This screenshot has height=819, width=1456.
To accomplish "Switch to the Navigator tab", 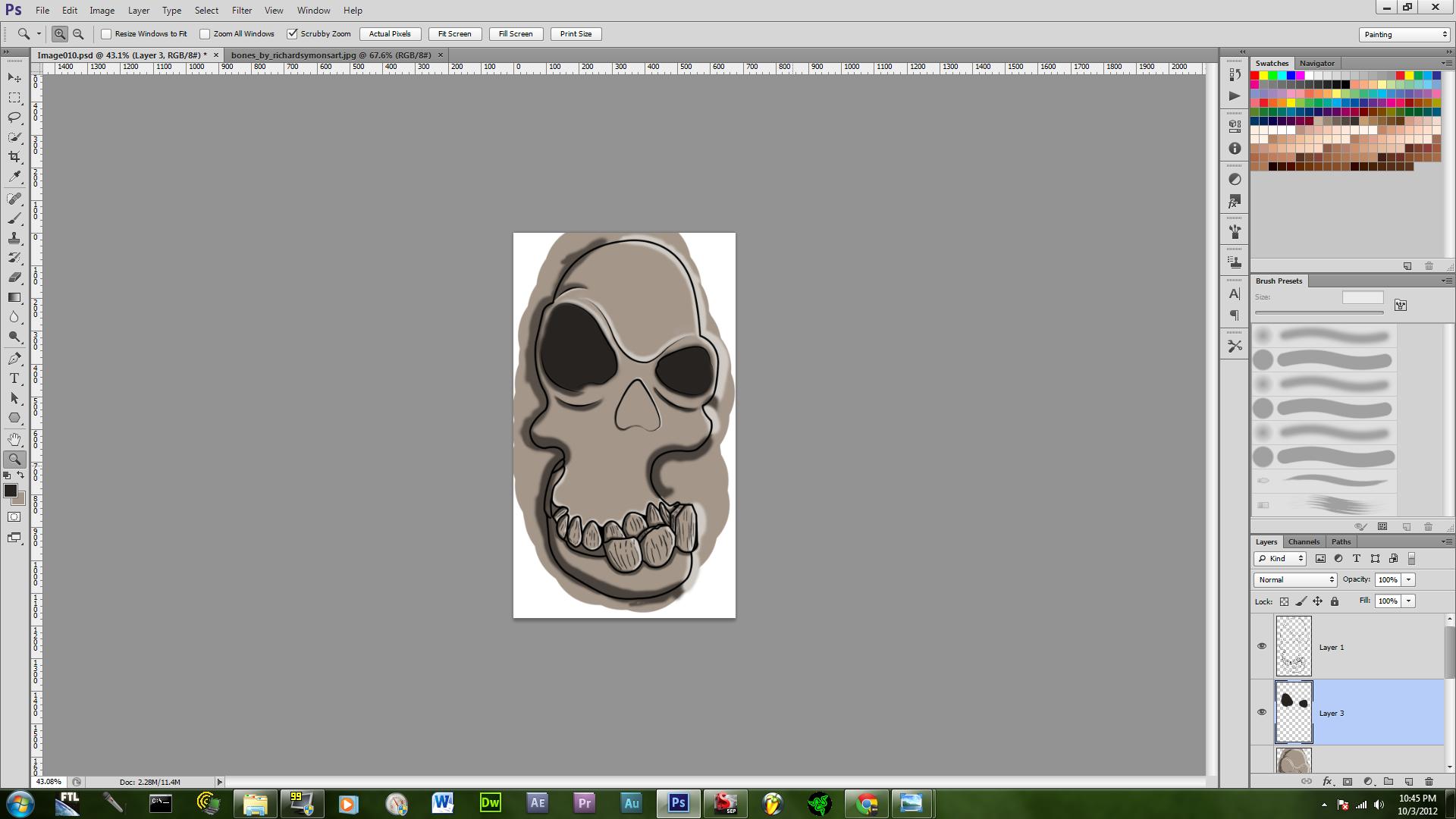I will click(x=1316, y=63).
